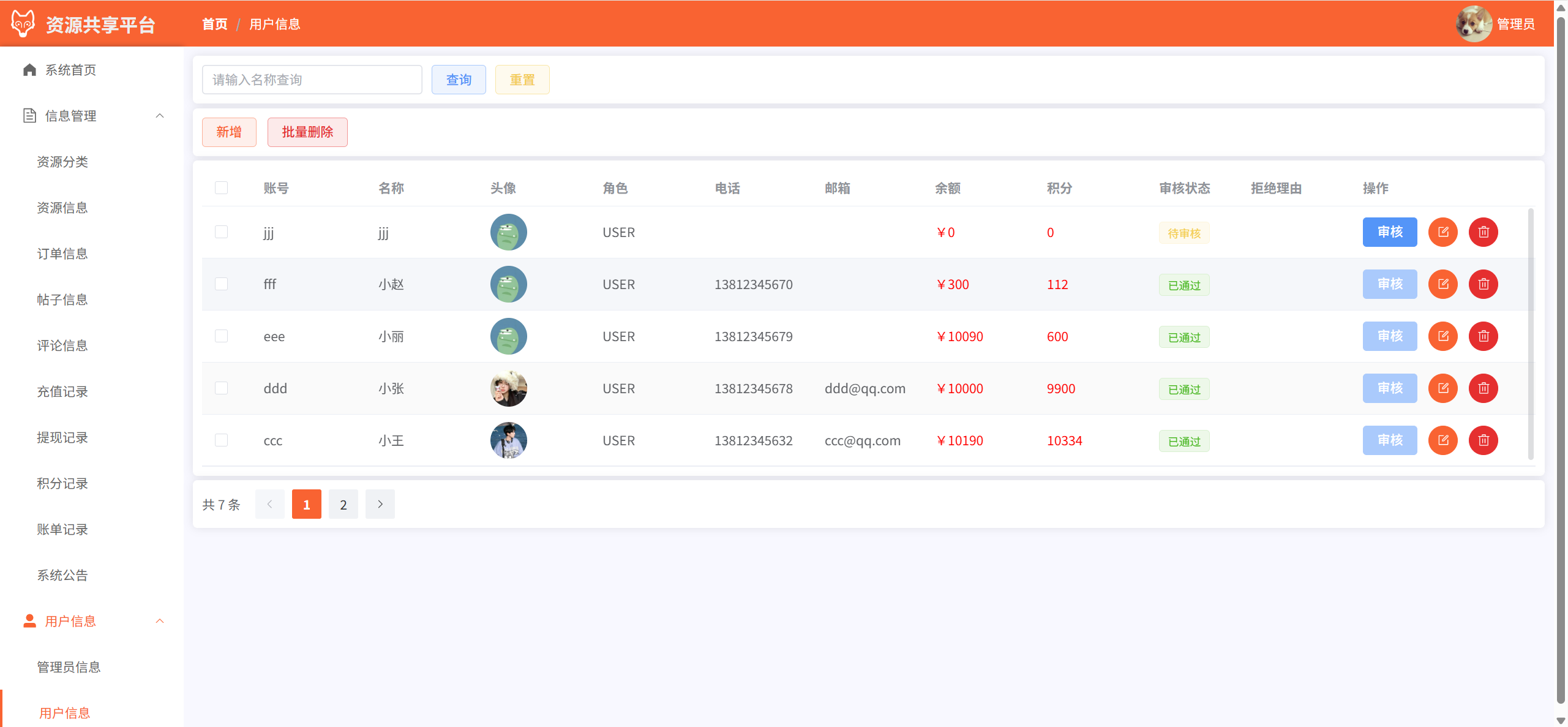Click the delete trash icon for user eee
The height and width of the screenshot is (727, 1568).
tap(1483, 336)
